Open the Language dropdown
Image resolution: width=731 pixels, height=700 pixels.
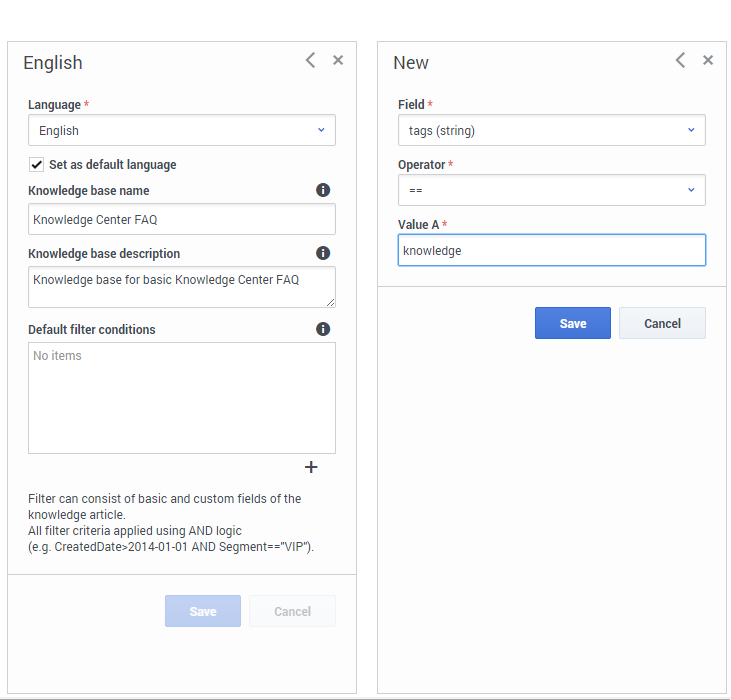pyautogui.click(x=182, y=131)
